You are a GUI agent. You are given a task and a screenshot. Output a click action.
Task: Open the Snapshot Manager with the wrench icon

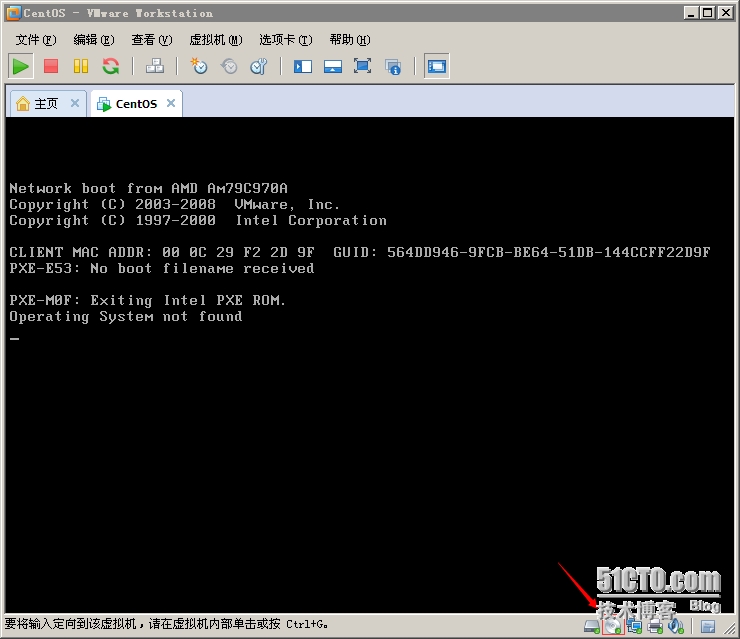[259, 66]
